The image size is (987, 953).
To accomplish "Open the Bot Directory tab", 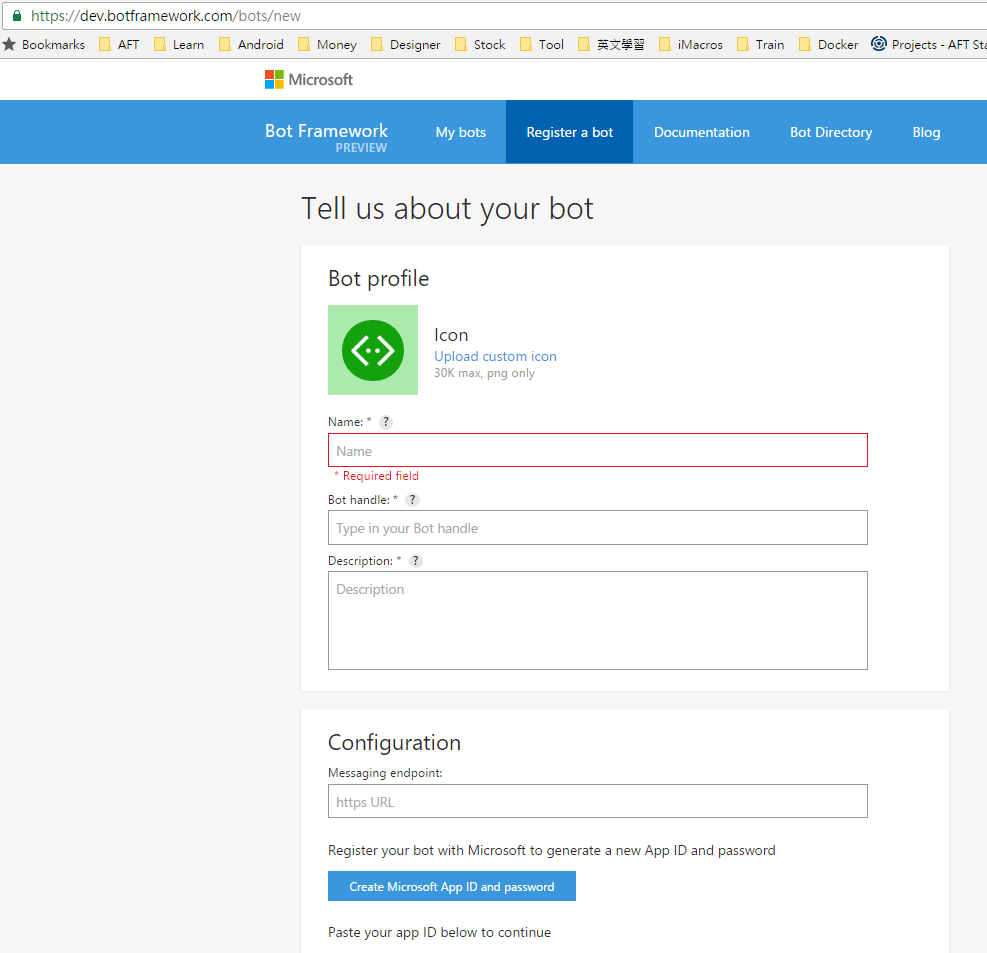I will click(x=831, y=132).
